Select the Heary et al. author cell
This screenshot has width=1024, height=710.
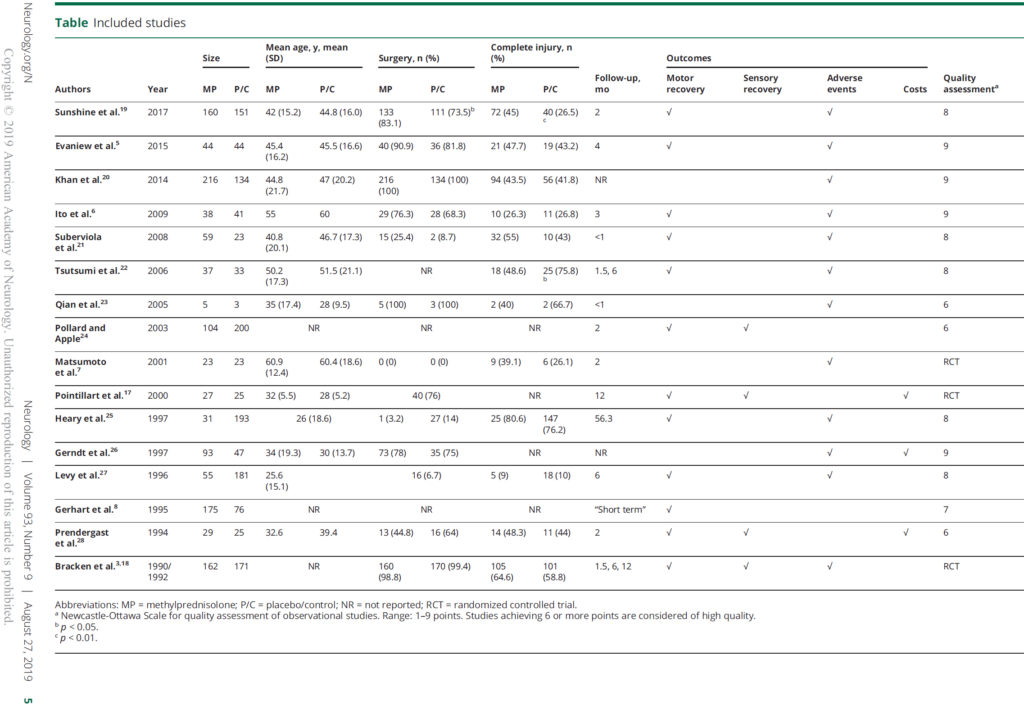coord(84,418)
